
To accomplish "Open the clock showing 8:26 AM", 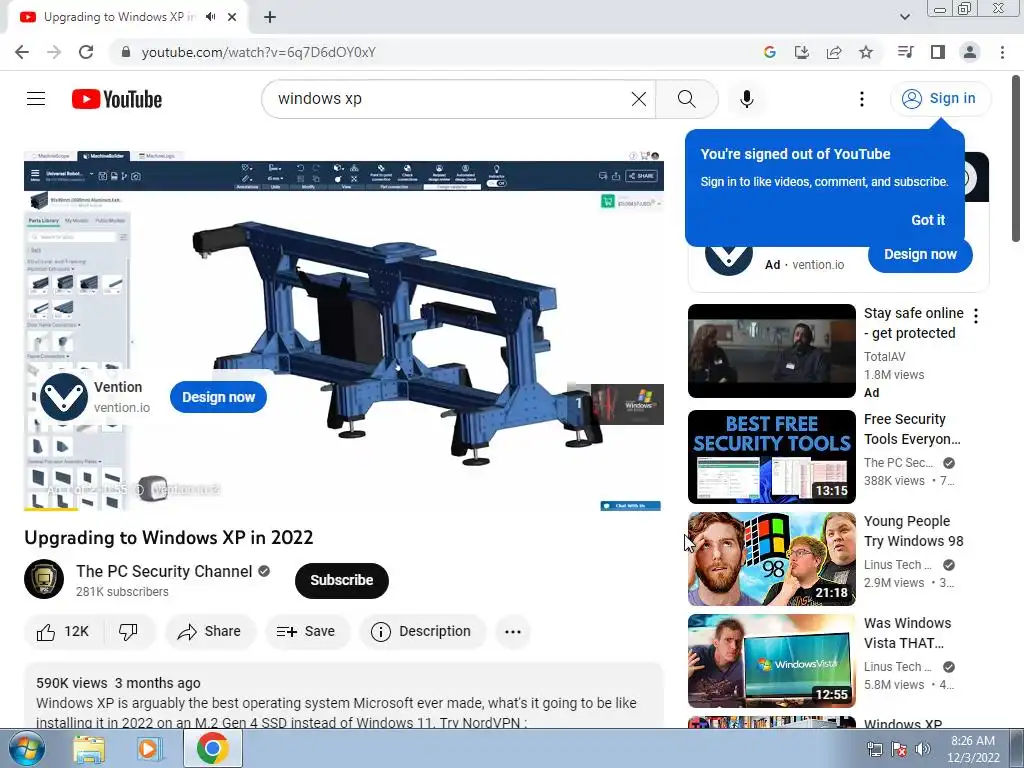I will [x=973, y=748].
